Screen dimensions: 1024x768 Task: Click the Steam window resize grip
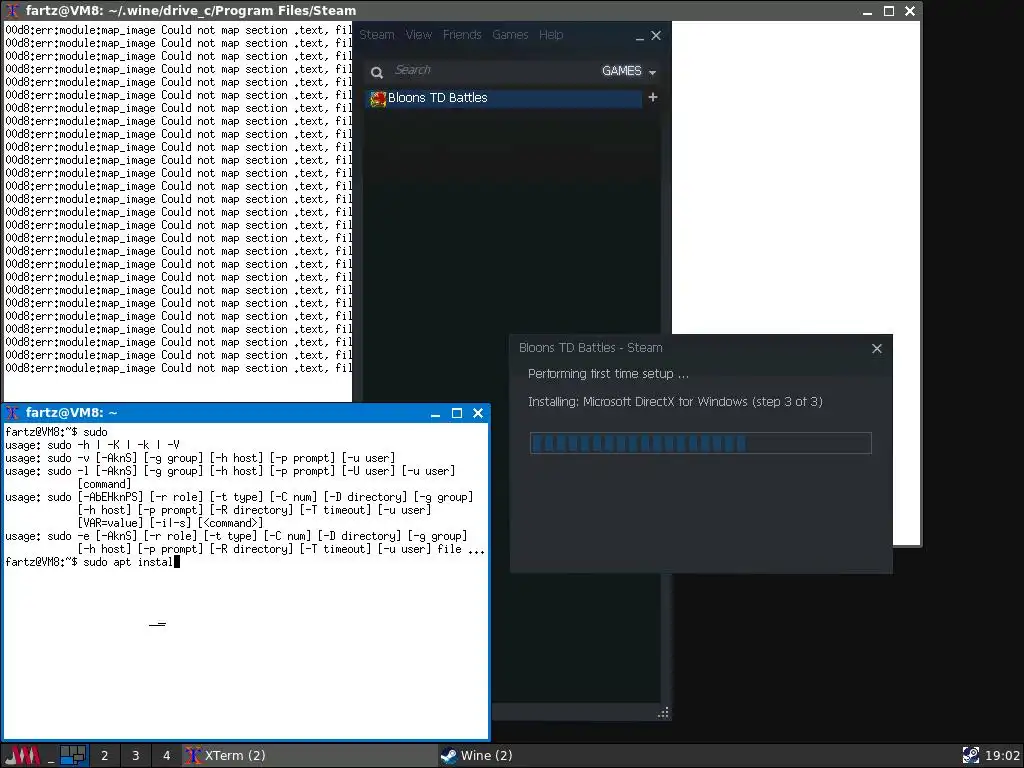(663, 713)
